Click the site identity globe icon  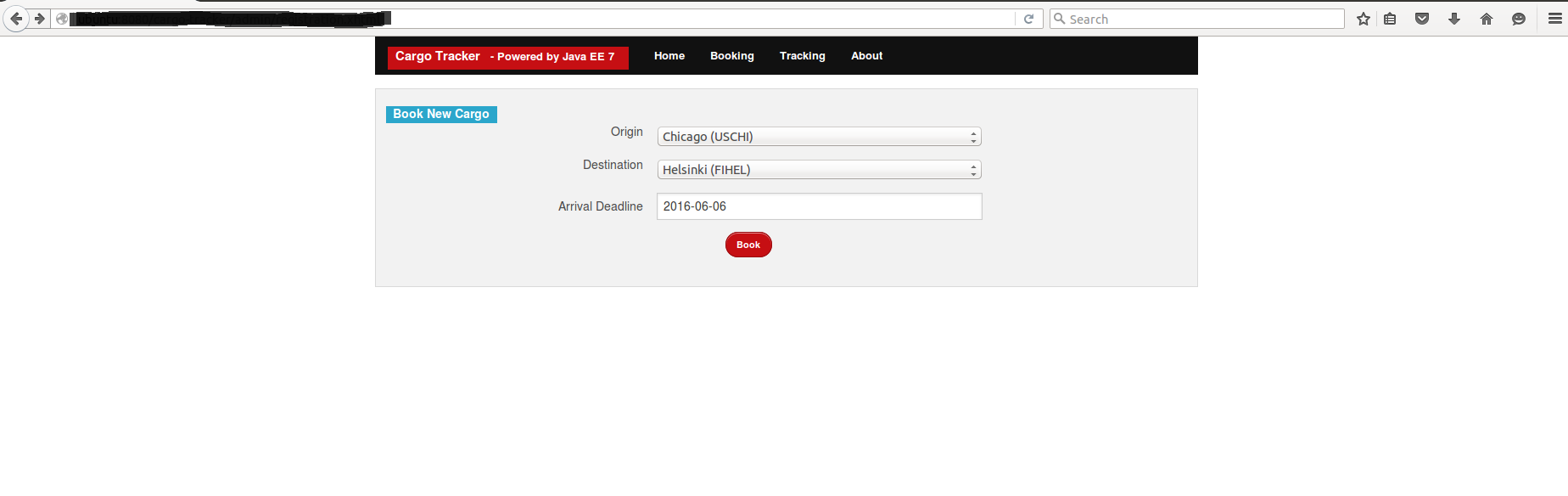(62, 19)
